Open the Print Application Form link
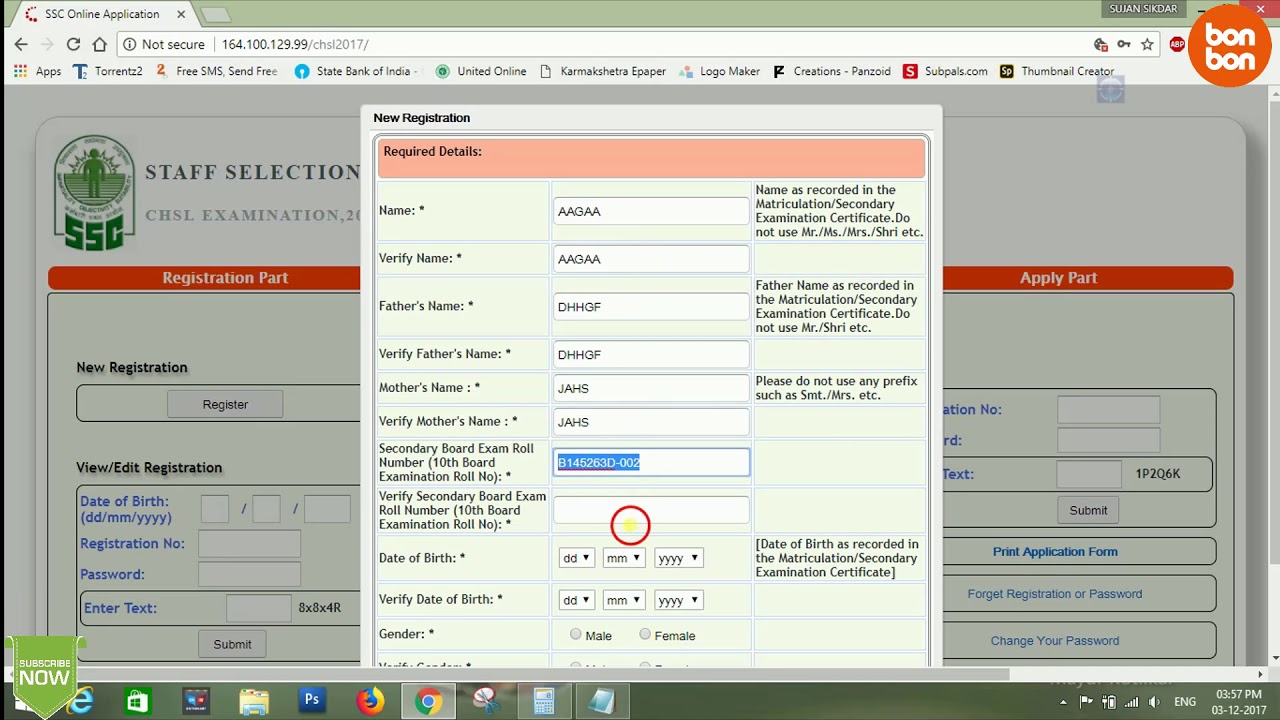 (1055, 551)
